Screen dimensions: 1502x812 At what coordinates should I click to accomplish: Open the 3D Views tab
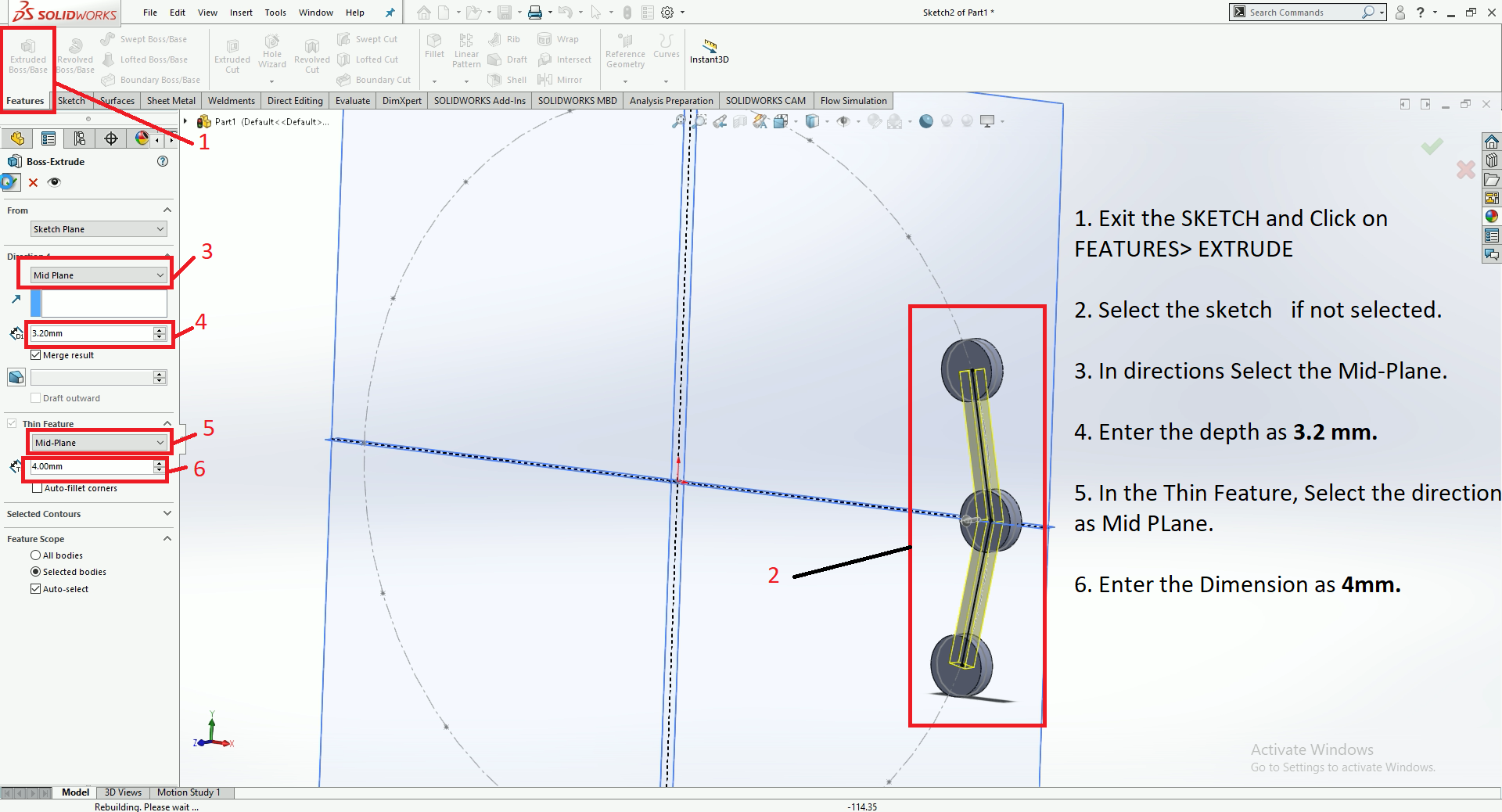[x=123, y=792]
